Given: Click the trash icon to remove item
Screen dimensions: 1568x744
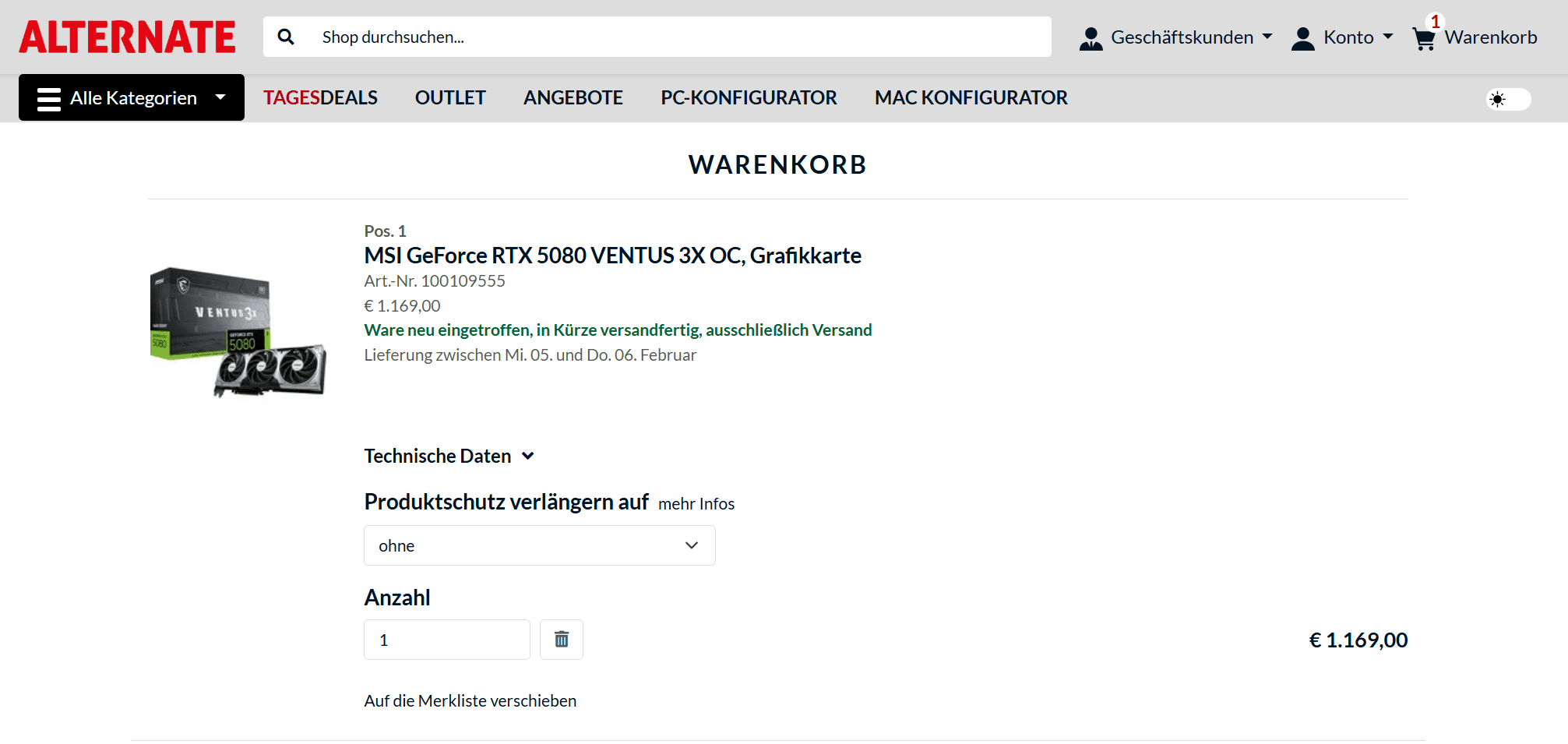Looking at the screenshot, I should click(562, 640).
